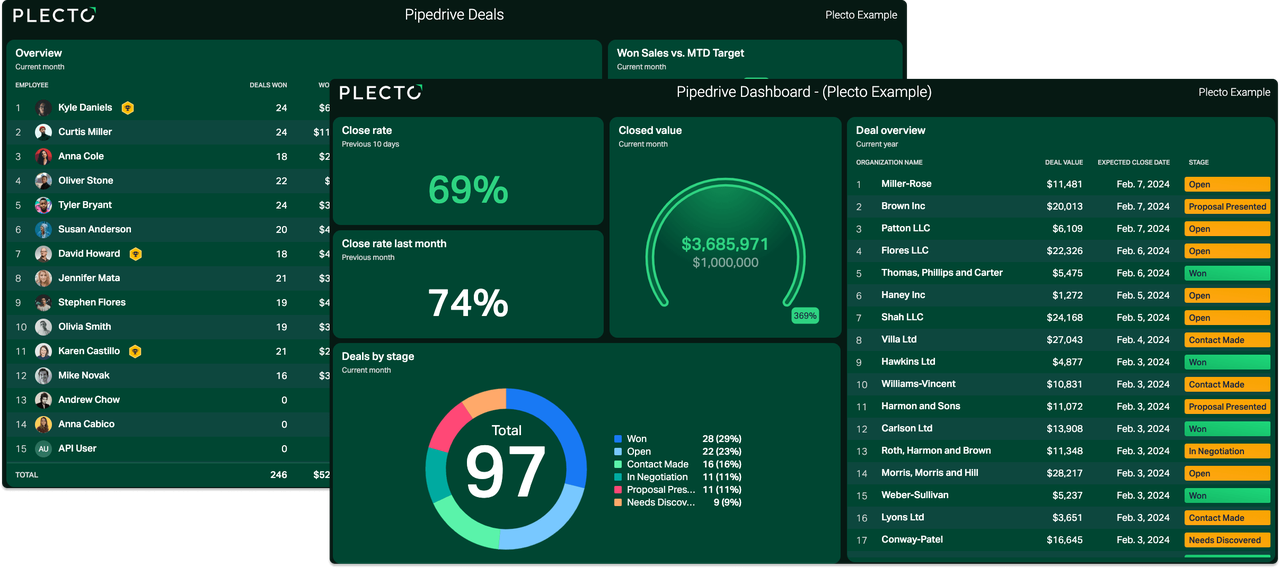Click Jennifer Mata's avatar
1280x568 pixels.
point(43,278)
